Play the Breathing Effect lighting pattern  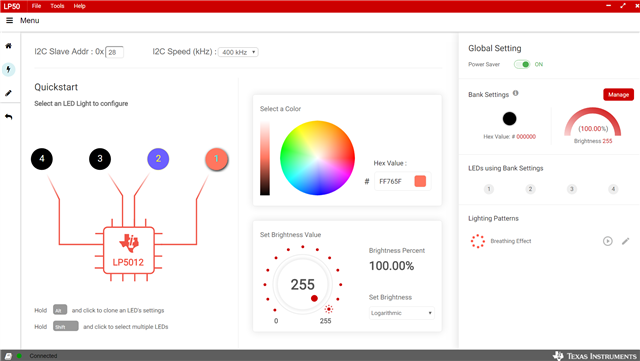tap(607, 241)
